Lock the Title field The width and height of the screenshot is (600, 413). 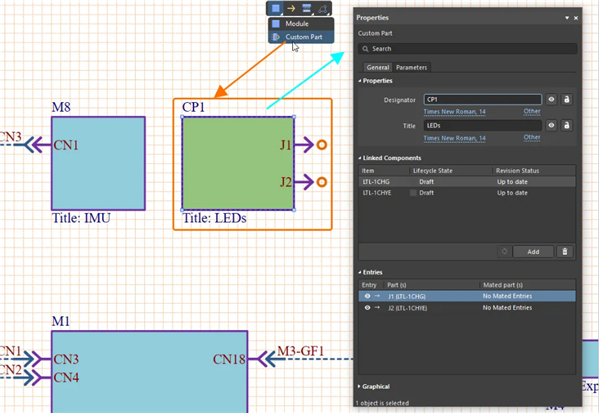click(567, 126)
